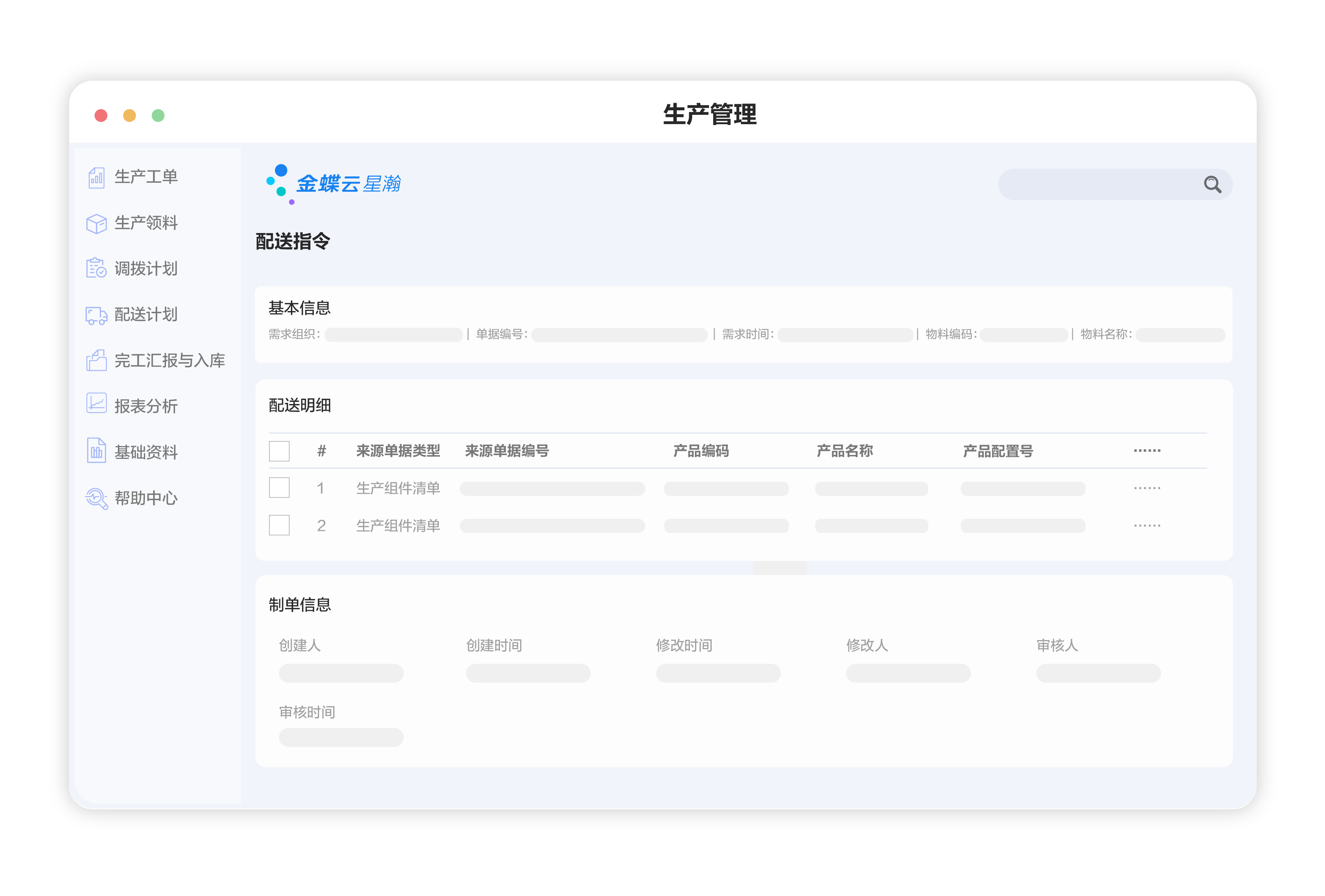1325x896 pixels.
Task: Click the 生产领料 box icon
Action: [x=96, y=223]
